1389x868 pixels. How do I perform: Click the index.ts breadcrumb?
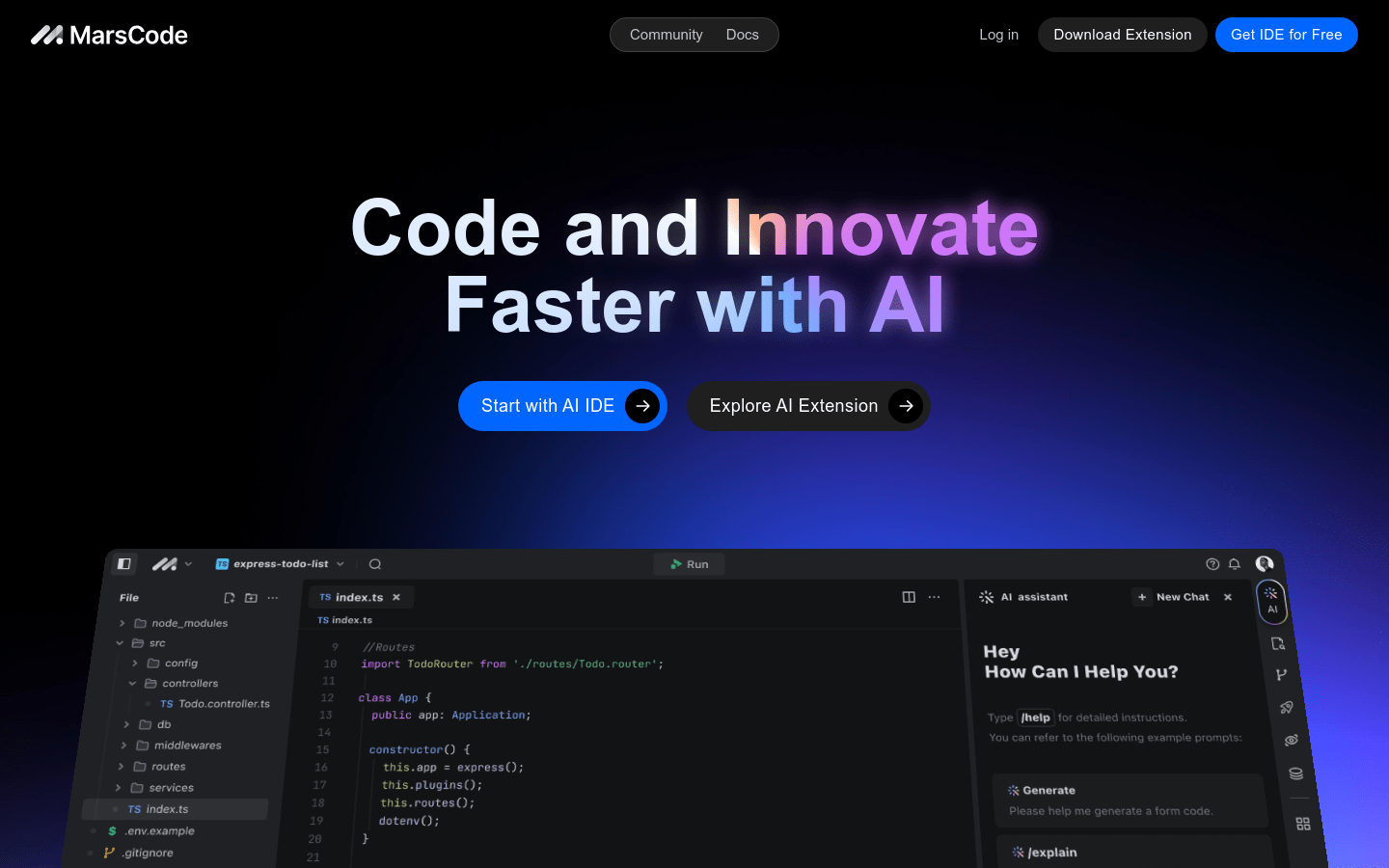tap(345, 621)
